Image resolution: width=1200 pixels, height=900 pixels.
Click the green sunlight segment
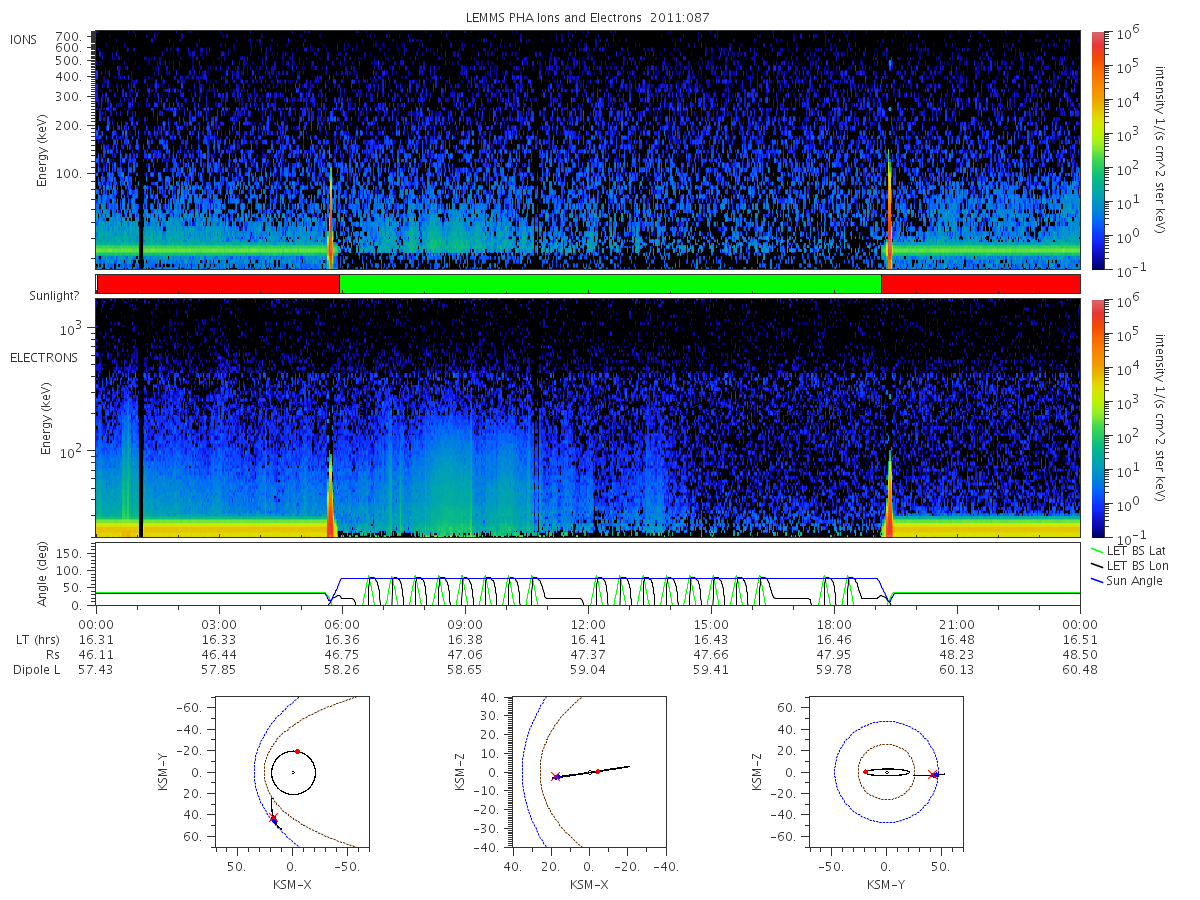pyautogui.click(x=610, y=284)
